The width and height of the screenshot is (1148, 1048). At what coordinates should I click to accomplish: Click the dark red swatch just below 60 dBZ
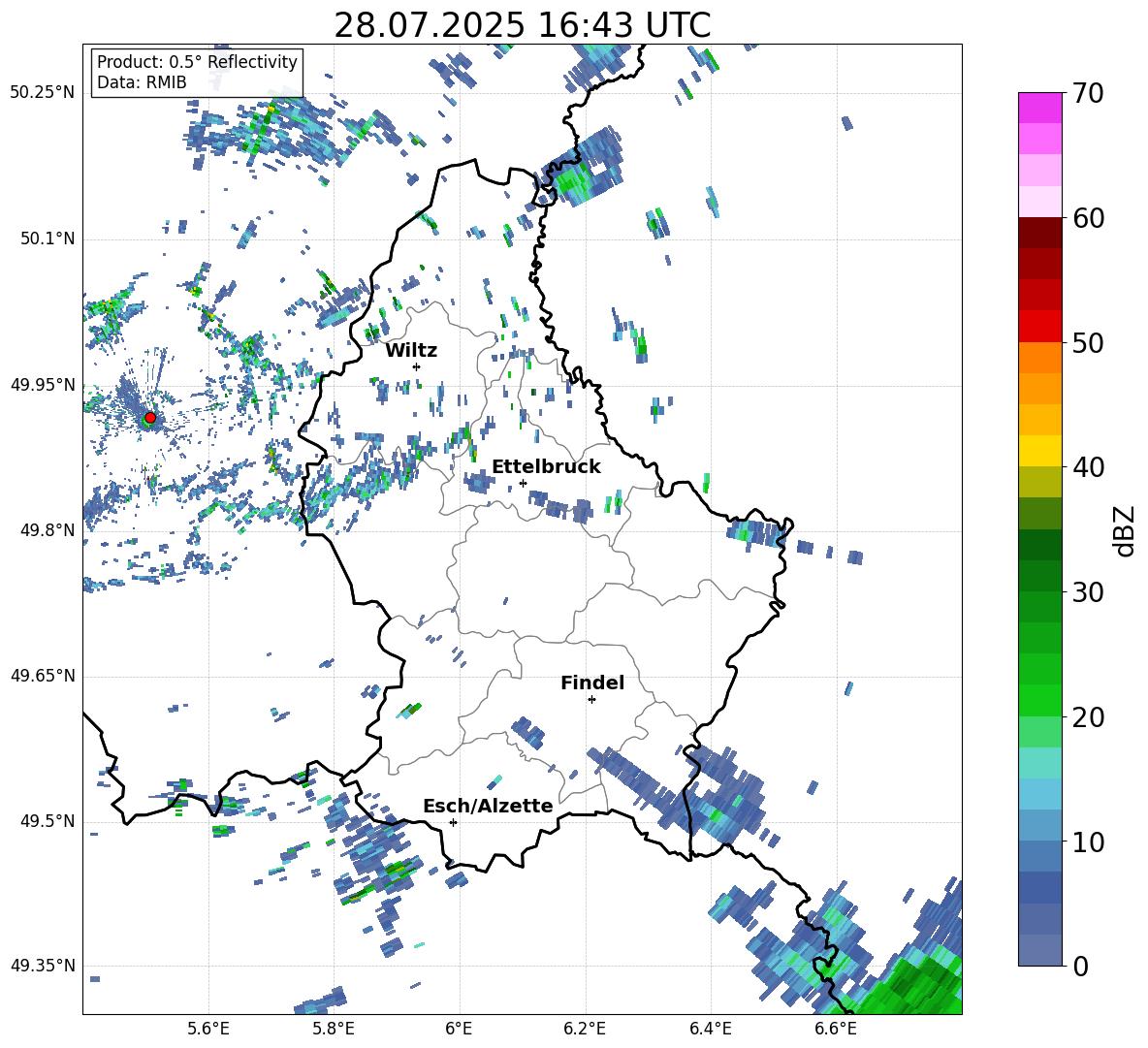[1039, 233]
